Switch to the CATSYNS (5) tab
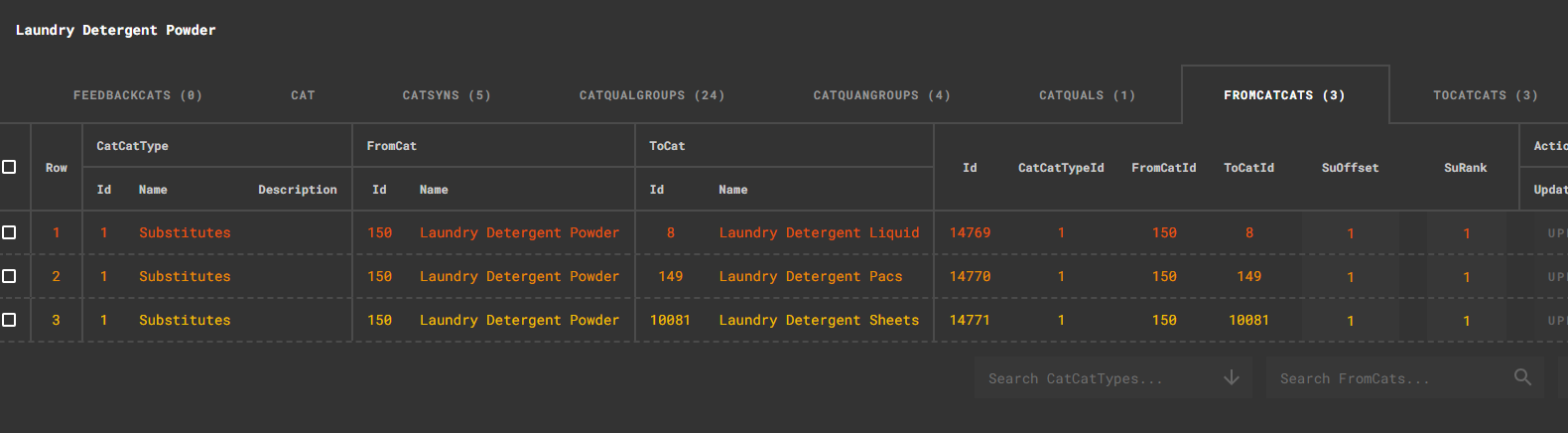The image size is (1568, 433). click(x=447, y=95)
